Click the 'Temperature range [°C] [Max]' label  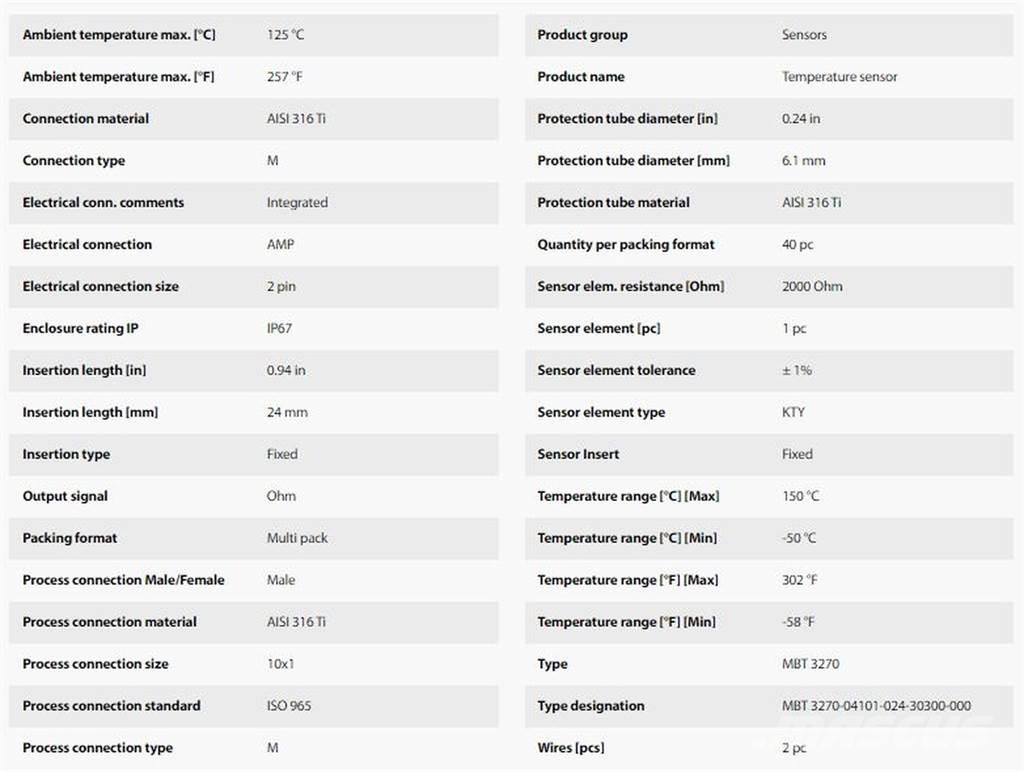point(628,496)
